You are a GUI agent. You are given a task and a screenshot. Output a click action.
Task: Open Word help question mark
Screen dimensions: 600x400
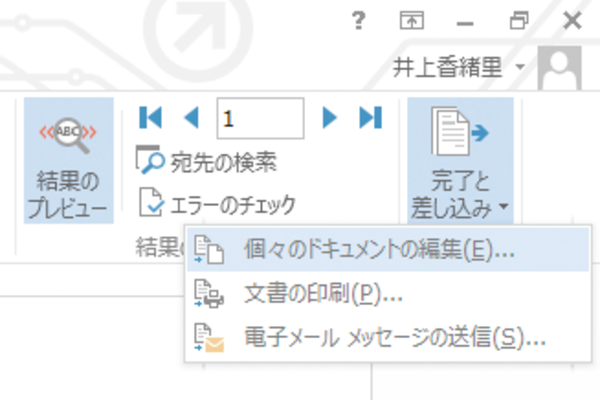[359, 20]
